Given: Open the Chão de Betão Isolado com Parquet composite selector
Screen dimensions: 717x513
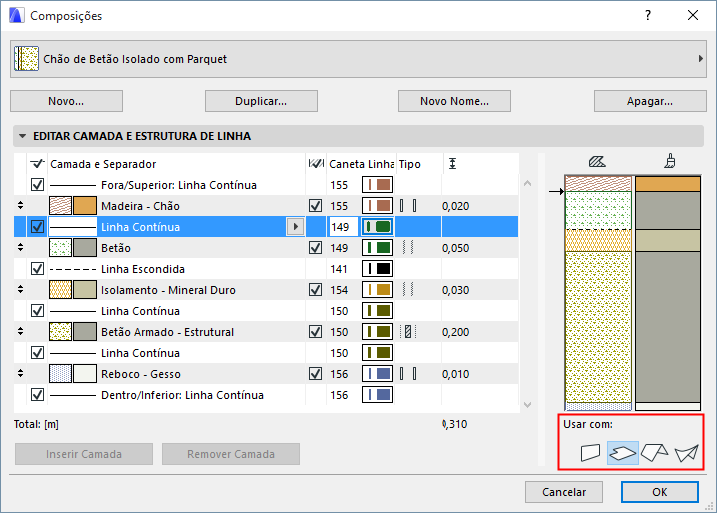Looking at the screenshot, I should click(358, 59).
